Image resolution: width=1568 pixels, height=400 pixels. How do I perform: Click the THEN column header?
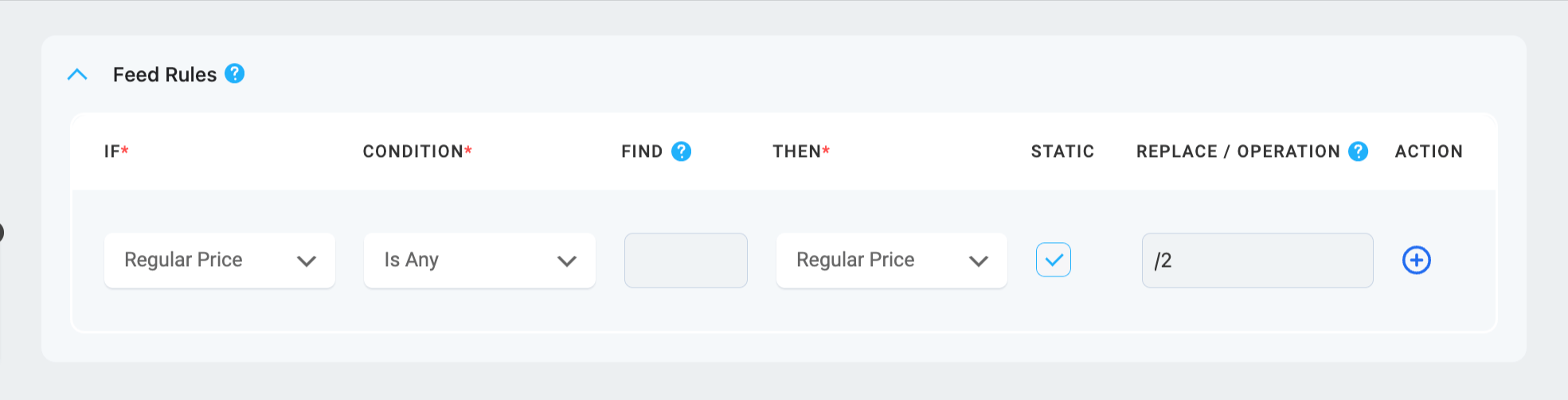click(x=801, y=151)
